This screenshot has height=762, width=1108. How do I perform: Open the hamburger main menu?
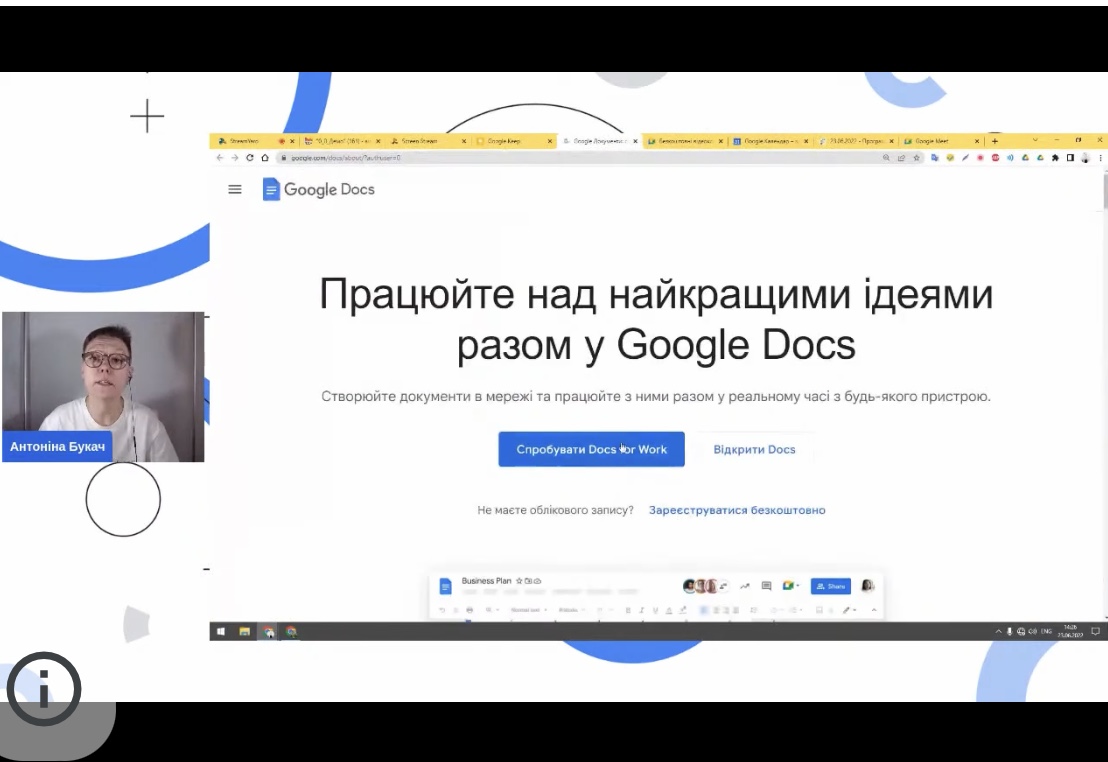[x=235, y=189]
